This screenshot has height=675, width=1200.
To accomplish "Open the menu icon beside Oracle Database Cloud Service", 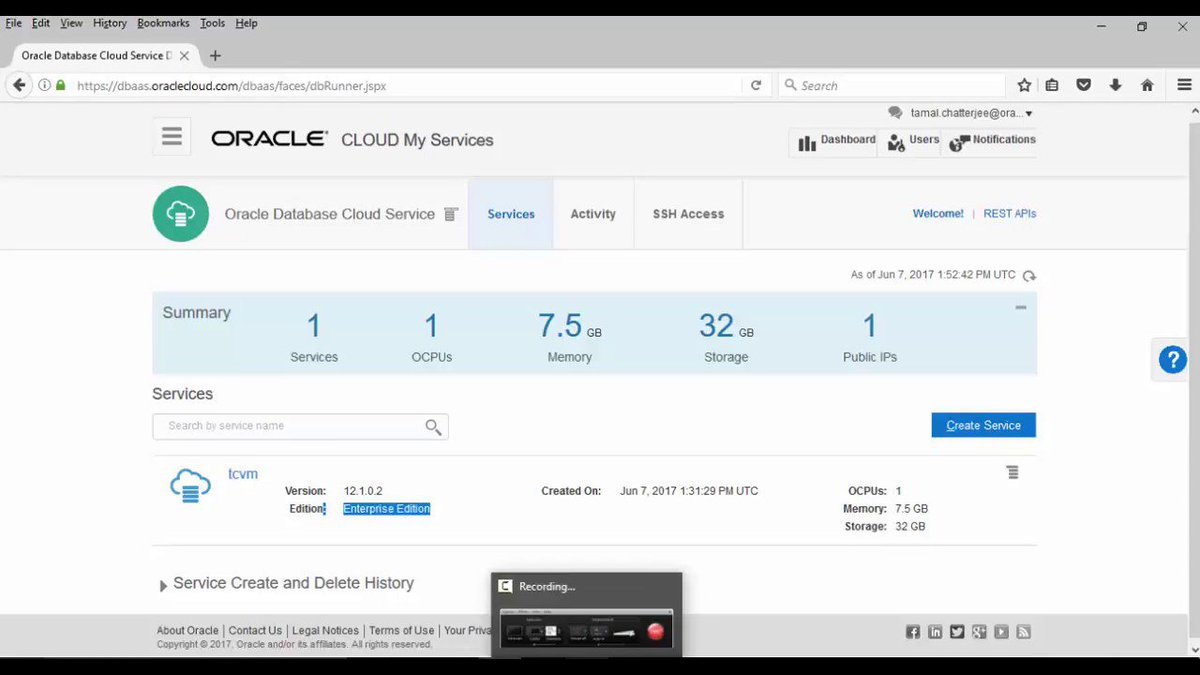I will [451, 214].
